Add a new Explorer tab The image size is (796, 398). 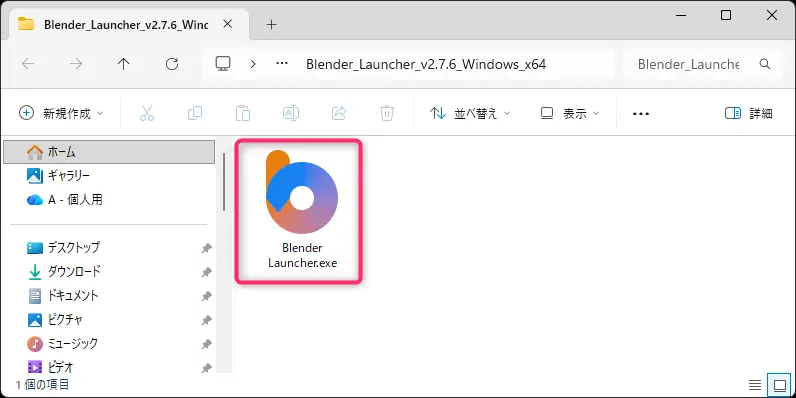272,24
